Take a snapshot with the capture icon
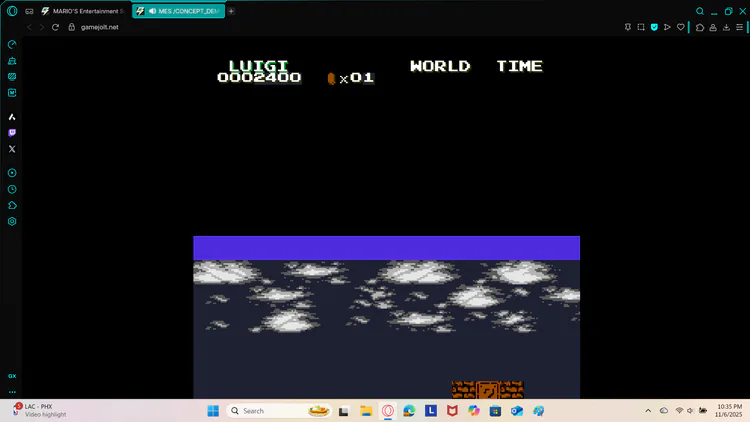Viewport: 750px width, 422px height. point(641,27)
